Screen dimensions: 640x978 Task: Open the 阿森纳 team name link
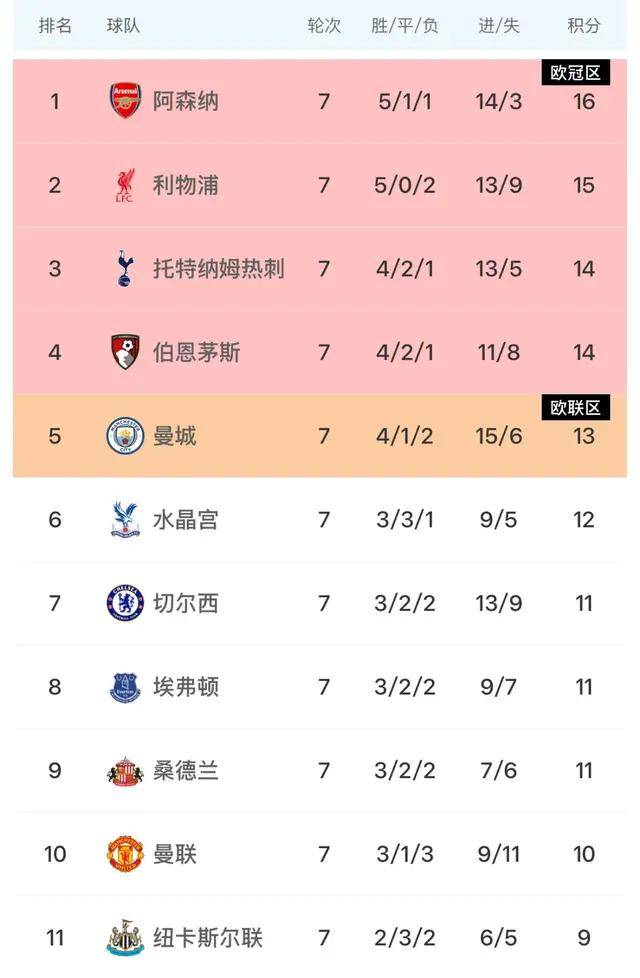[186, 101]
